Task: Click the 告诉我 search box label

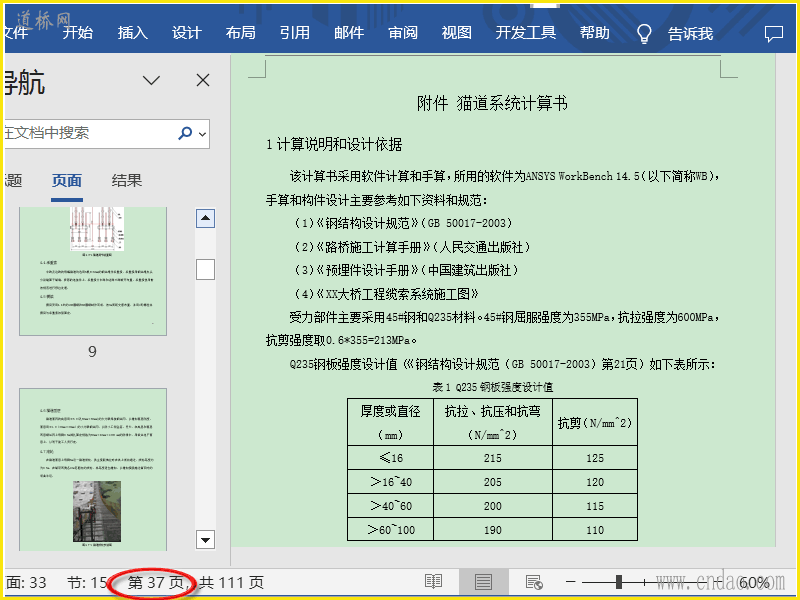Action: tap(690, 34)
